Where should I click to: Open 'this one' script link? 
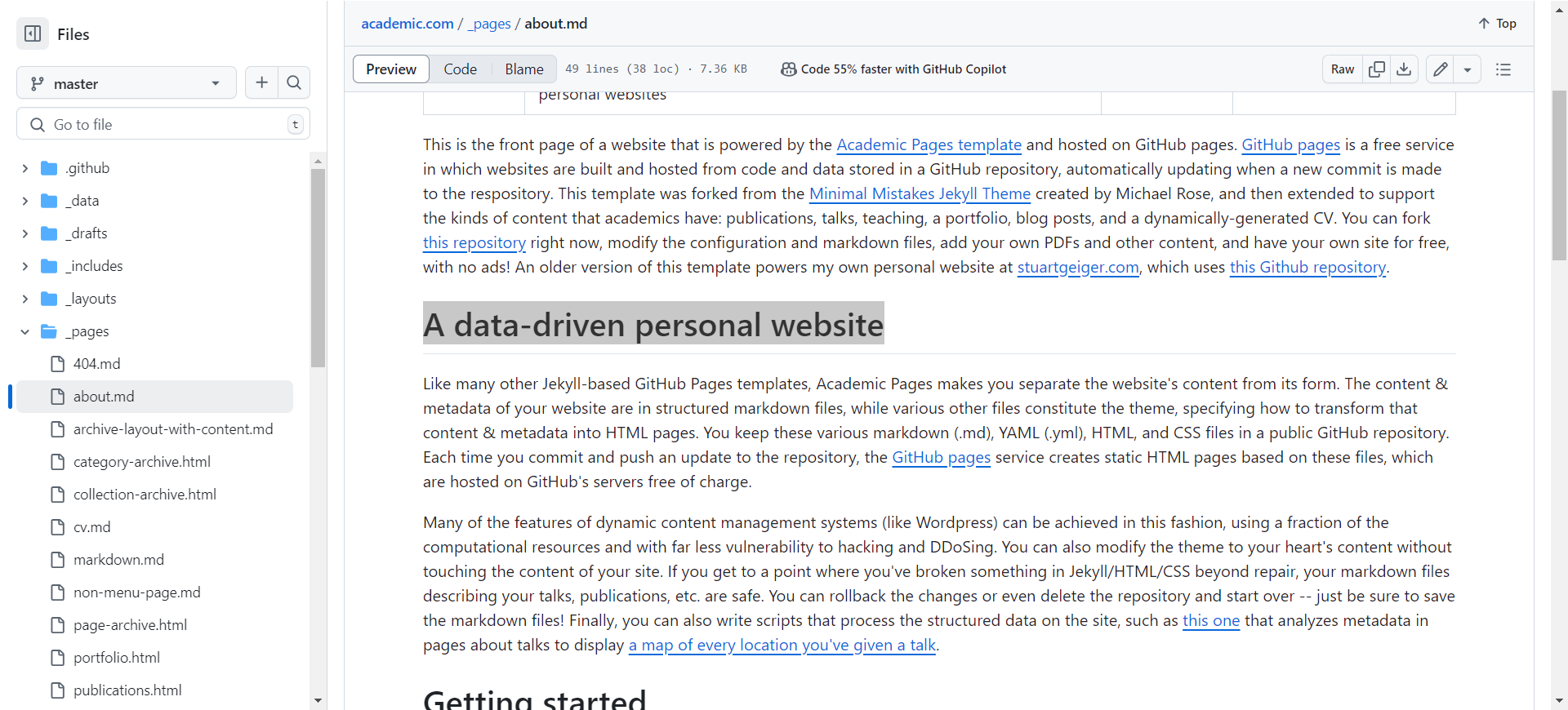(x=1211, y=621)
